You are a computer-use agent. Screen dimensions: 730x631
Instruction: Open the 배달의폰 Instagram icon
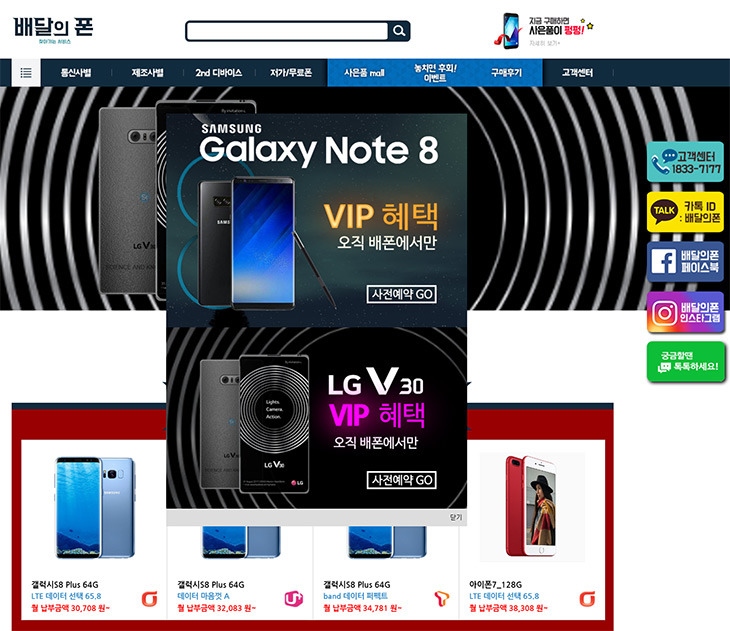pyautogui.click(x=685, y=312)
